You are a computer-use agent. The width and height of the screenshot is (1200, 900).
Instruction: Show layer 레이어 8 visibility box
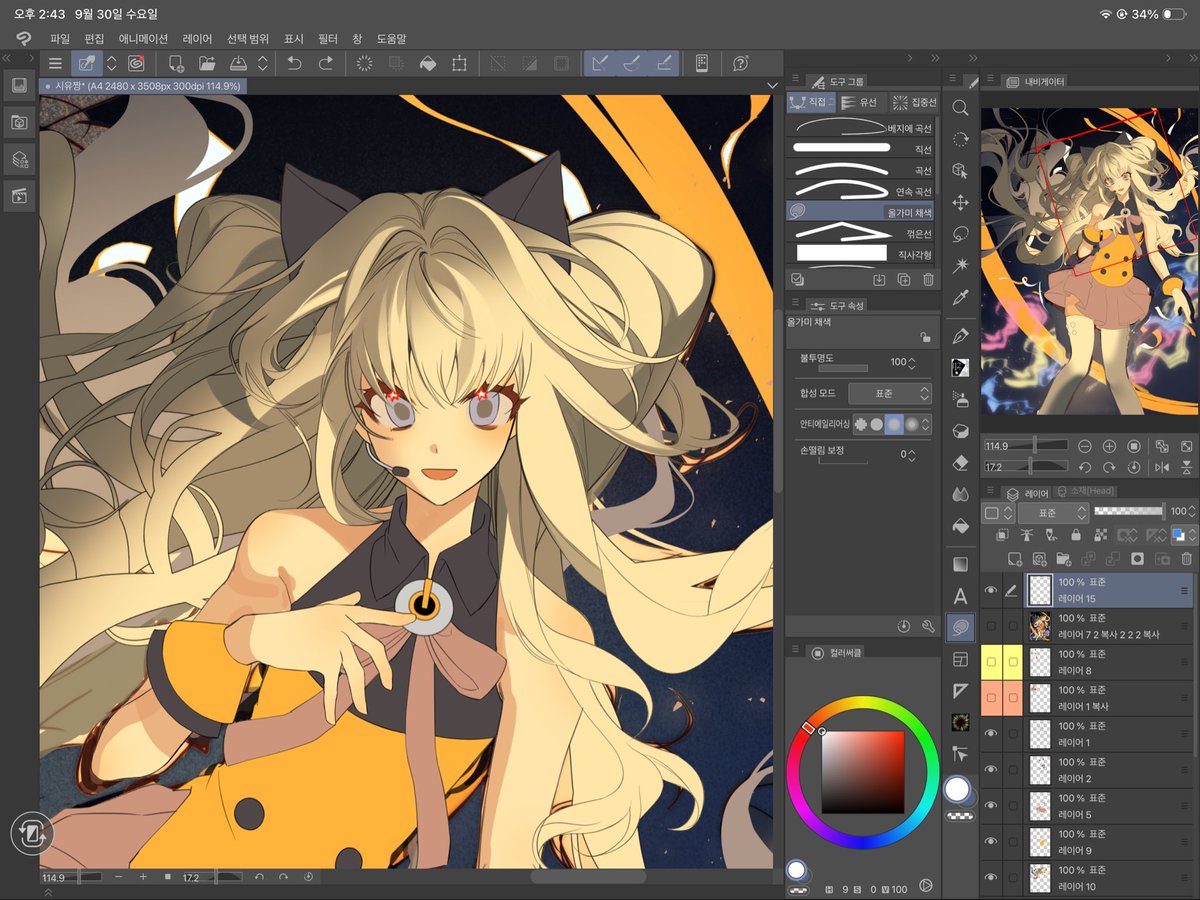coord(991,662)
